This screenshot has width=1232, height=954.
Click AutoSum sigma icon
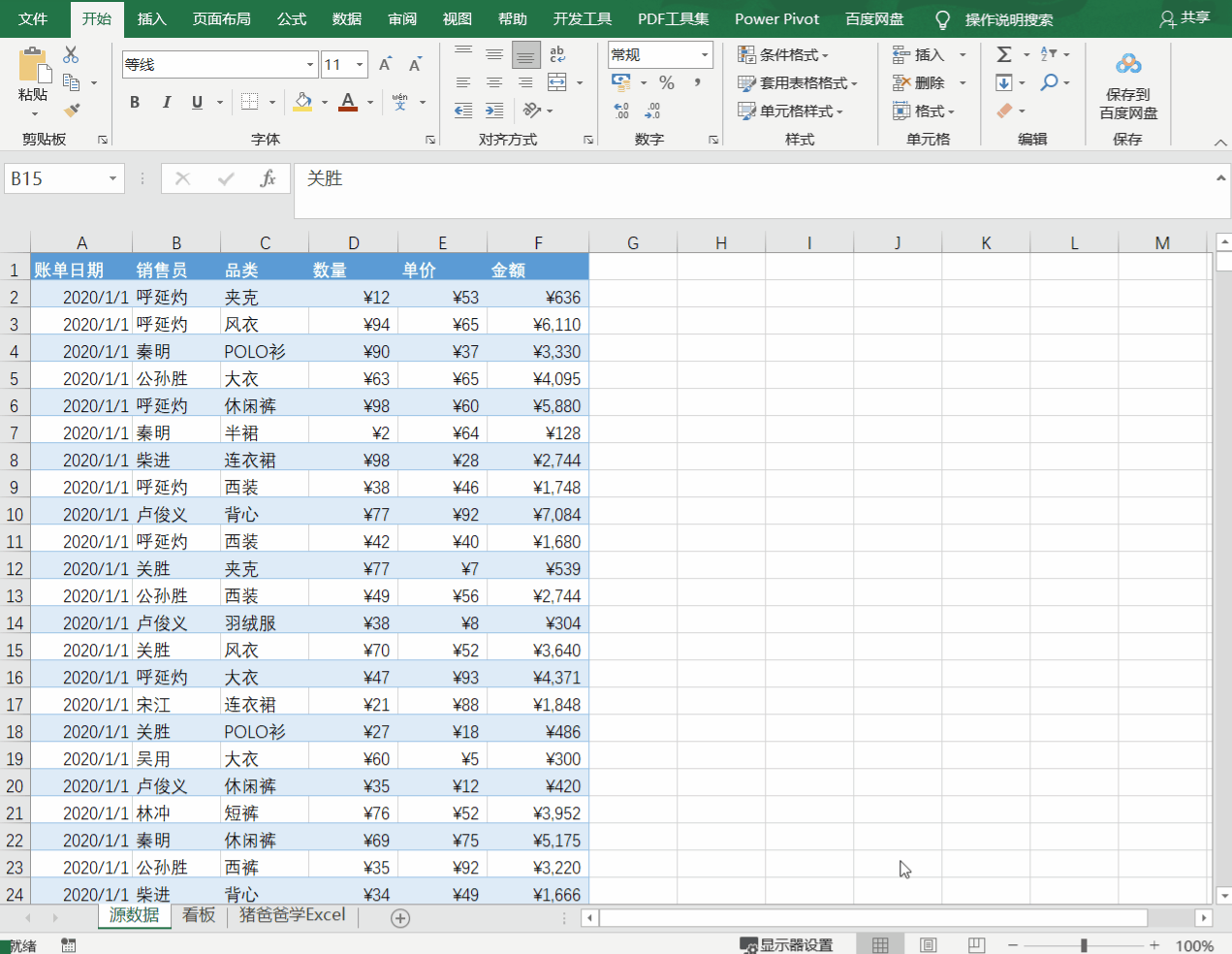1005,55
